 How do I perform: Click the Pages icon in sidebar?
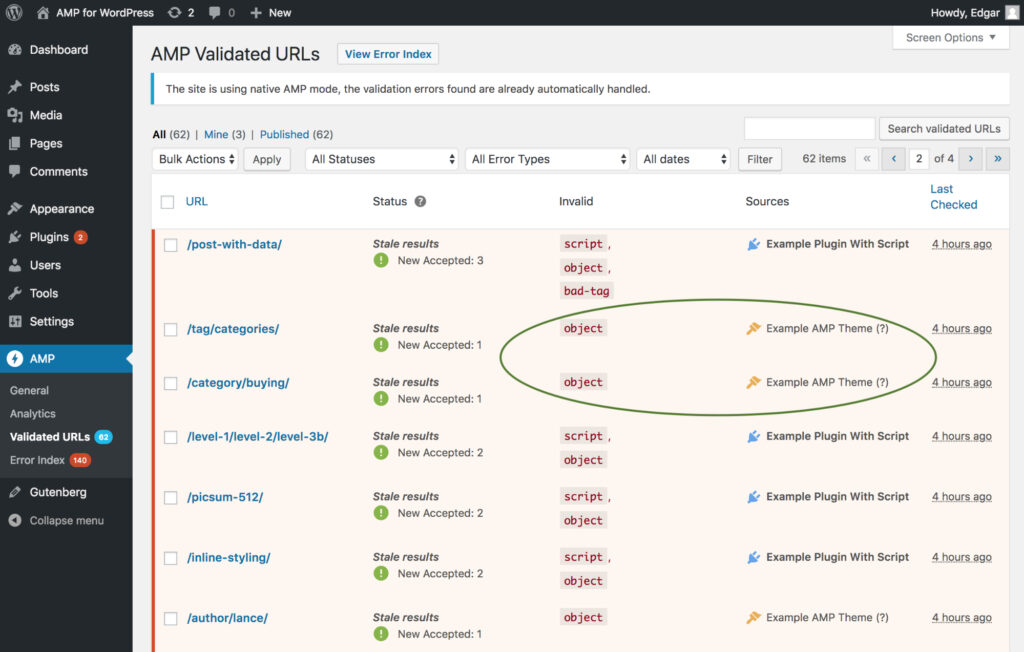[x=15, y=143]
